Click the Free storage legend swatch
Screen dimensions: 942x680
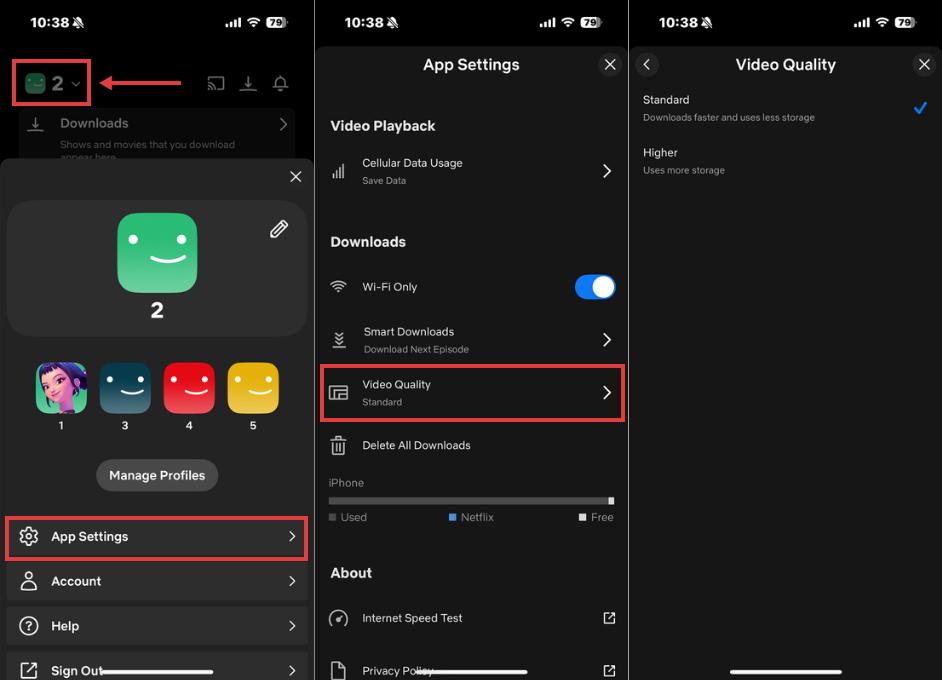[x=582, y=517]
